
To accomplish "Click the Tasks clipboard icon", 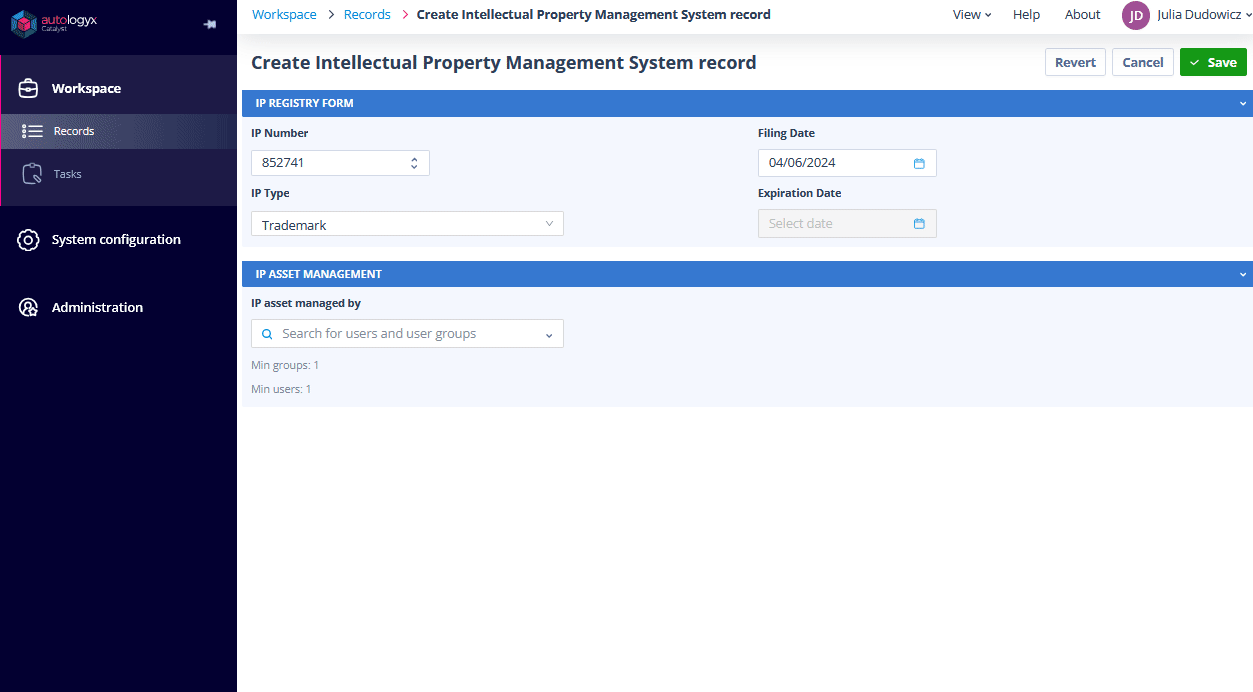I will click(32, 174).
